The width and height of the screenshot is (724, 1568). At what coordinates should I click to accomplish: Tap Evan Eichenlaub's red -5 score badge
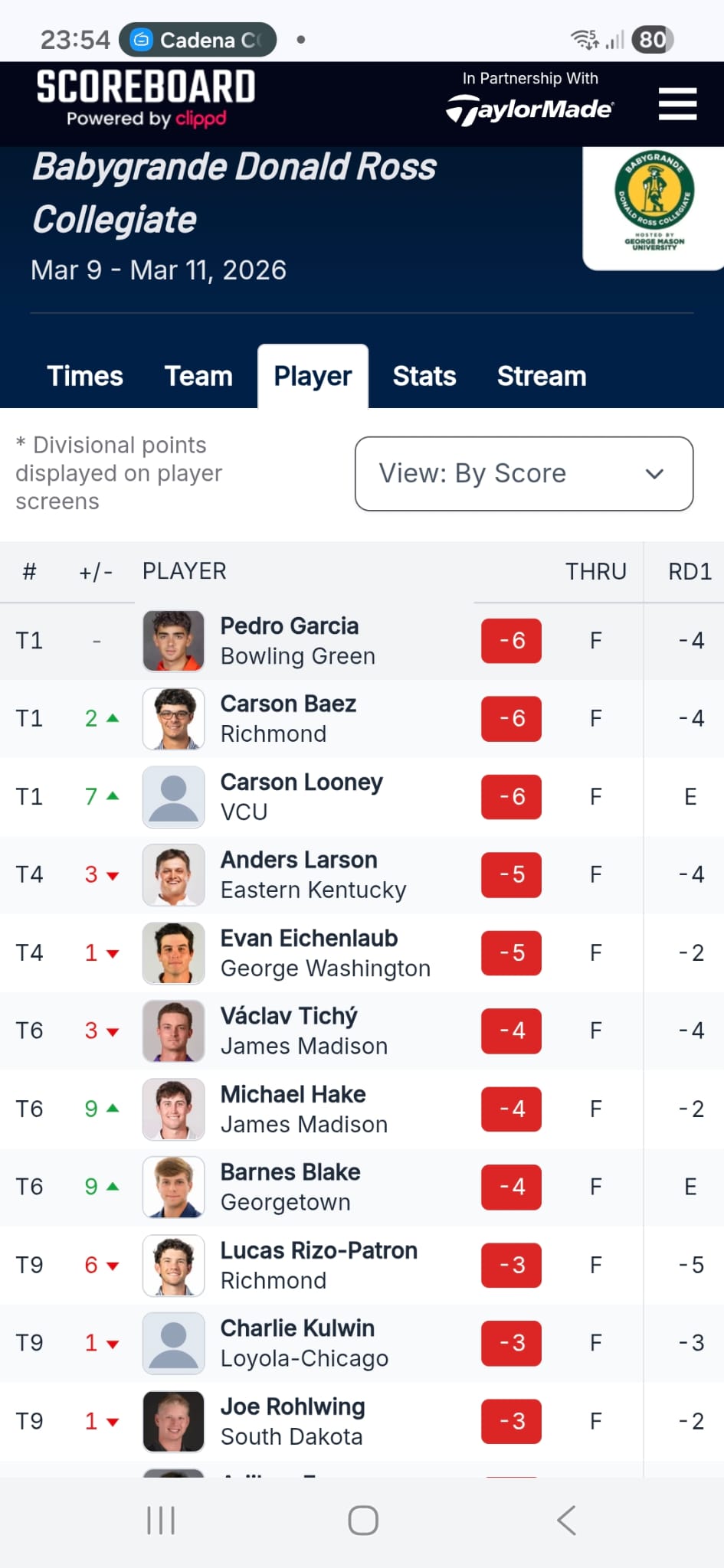pyautogui.click(x=511, y=953)
